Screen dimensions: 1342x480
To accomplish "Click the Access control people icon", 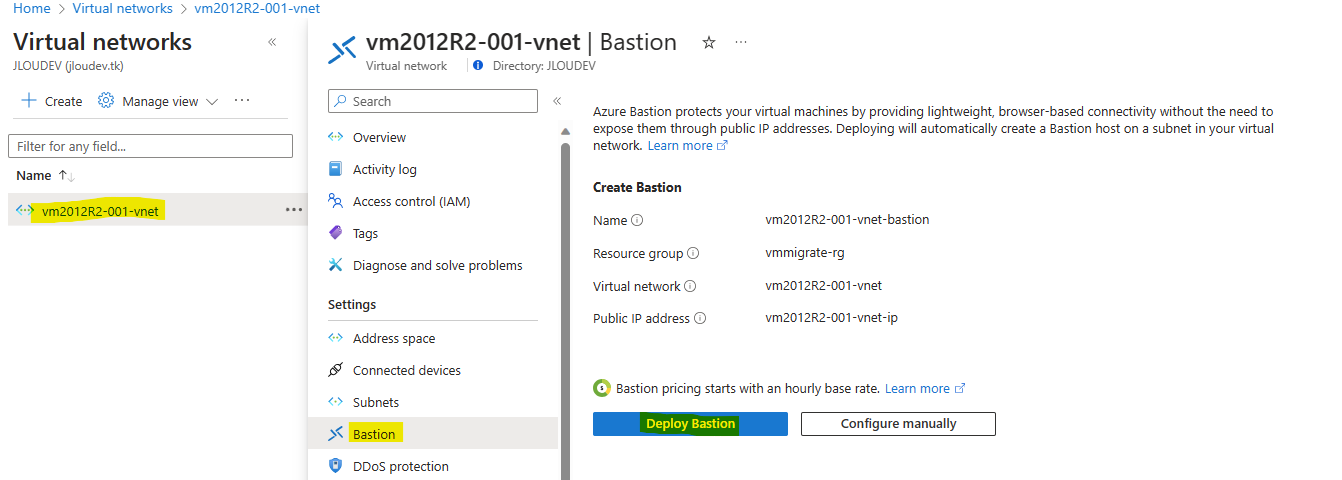I will [x=336, y=201].
